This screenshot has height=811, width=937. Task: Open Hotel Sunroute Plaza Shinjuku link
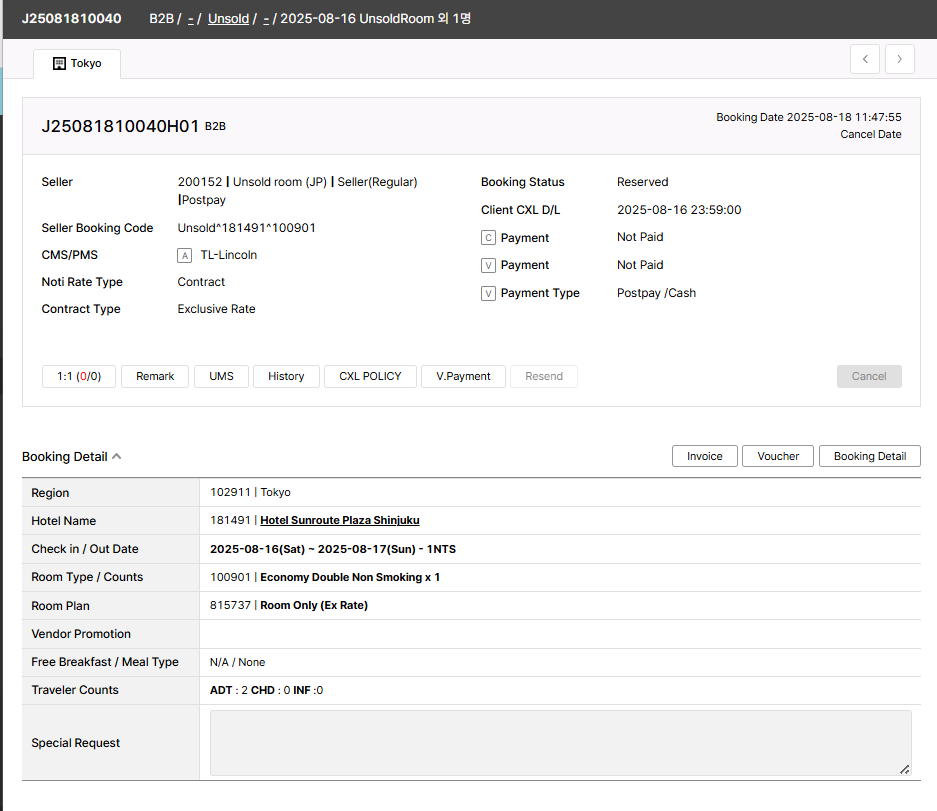pyautogui.click(x=339, y=520)
